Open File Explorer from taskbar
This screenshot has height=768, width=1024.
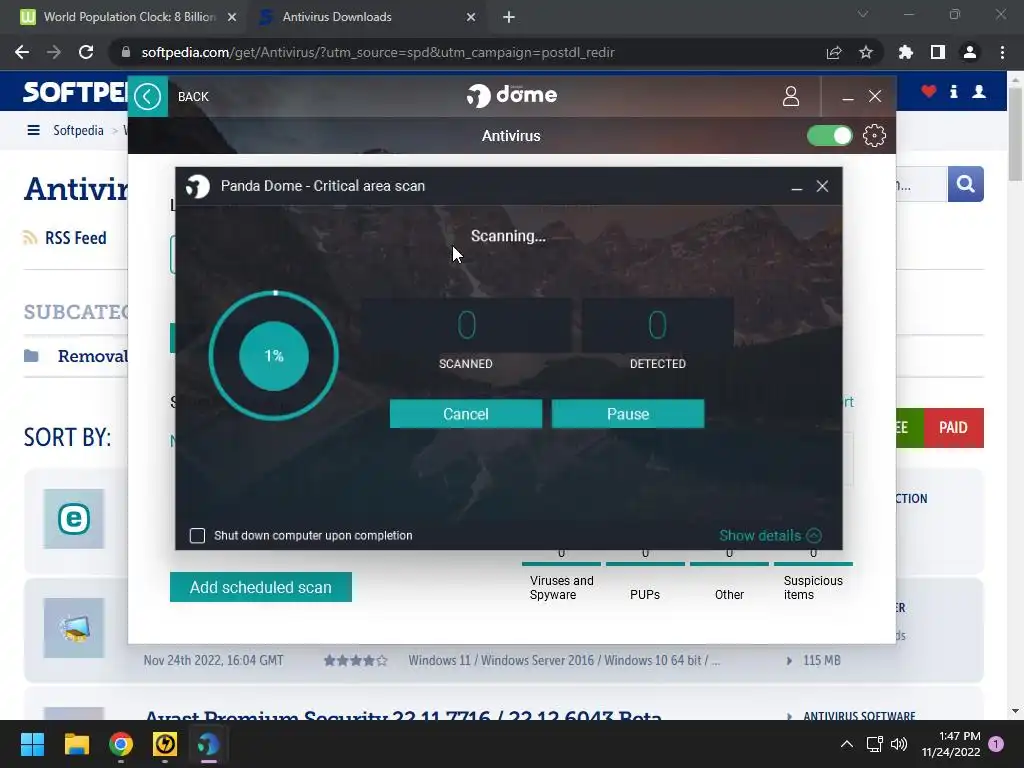tap(76, 744)
